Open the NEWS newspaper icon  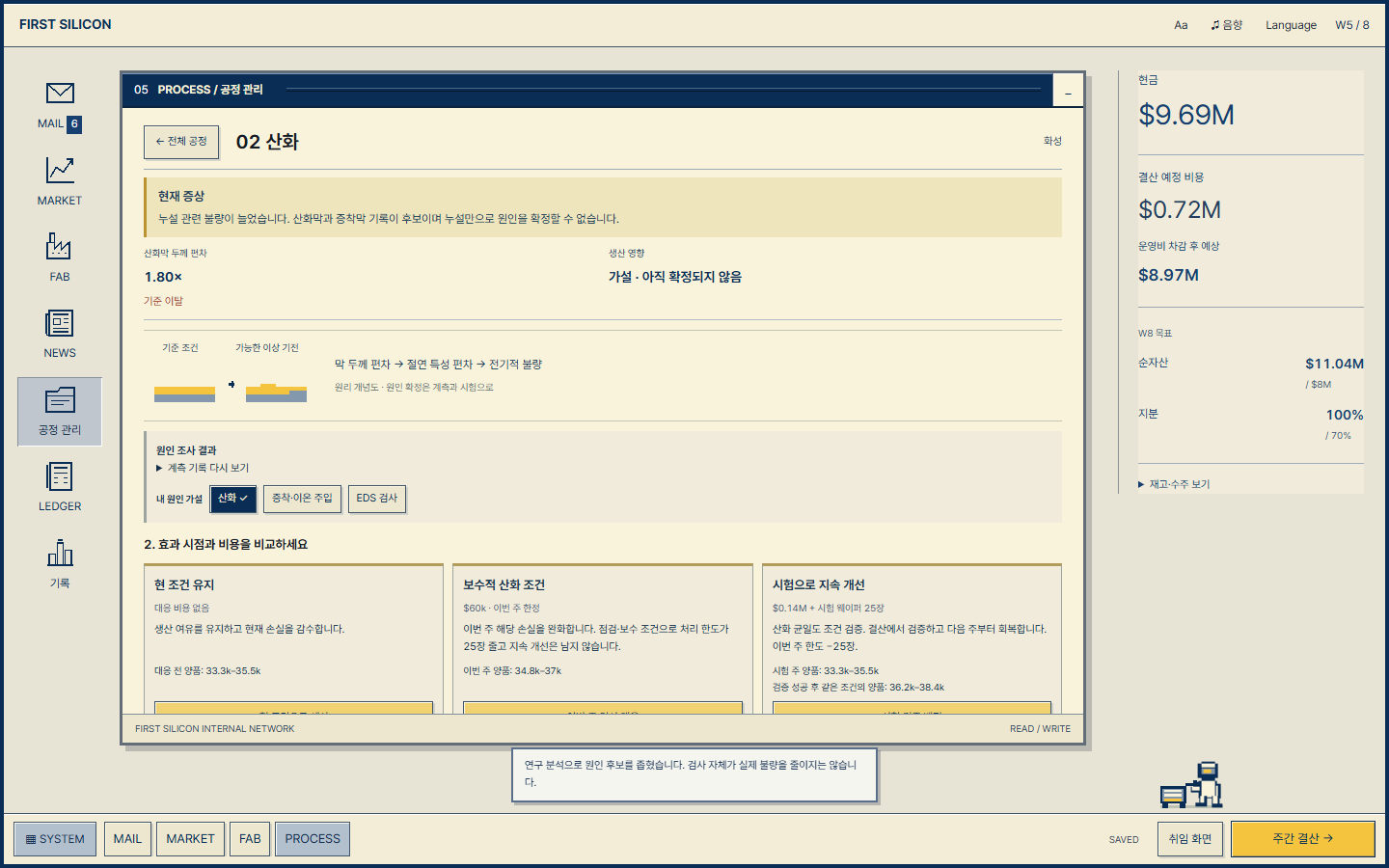click(60, 335)
